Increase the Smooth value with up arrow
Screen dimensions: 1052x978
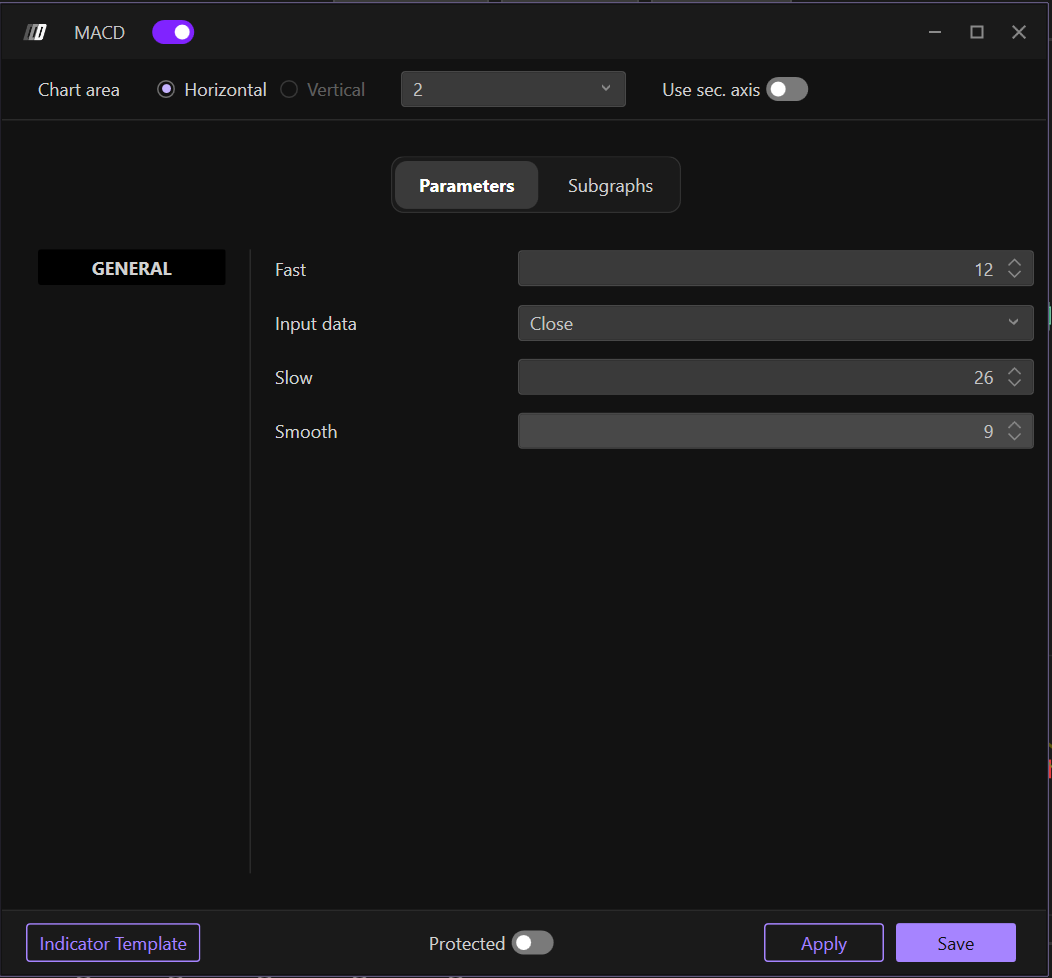[1014, 425]
